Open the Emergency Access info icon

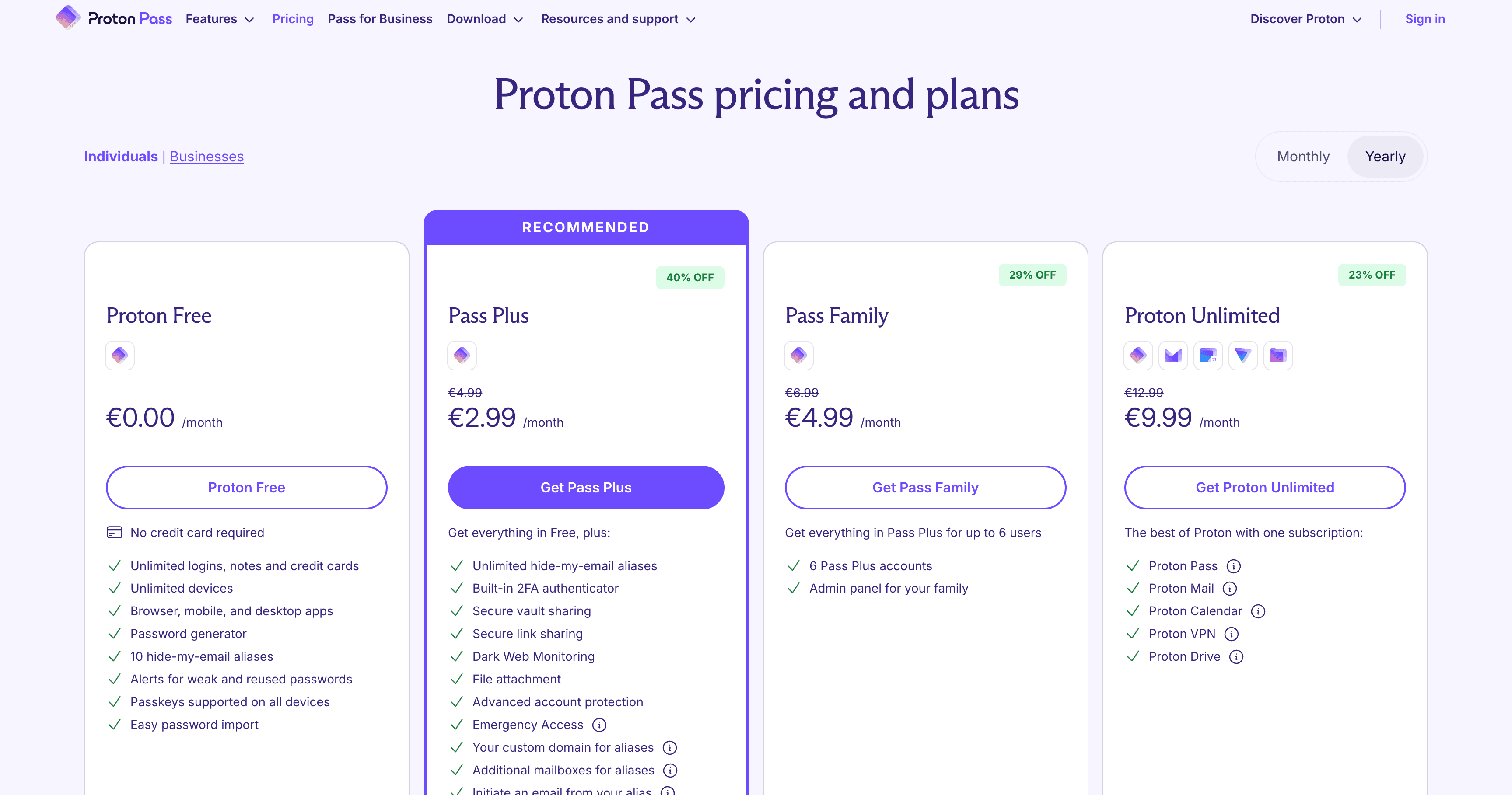click(599, 725)
